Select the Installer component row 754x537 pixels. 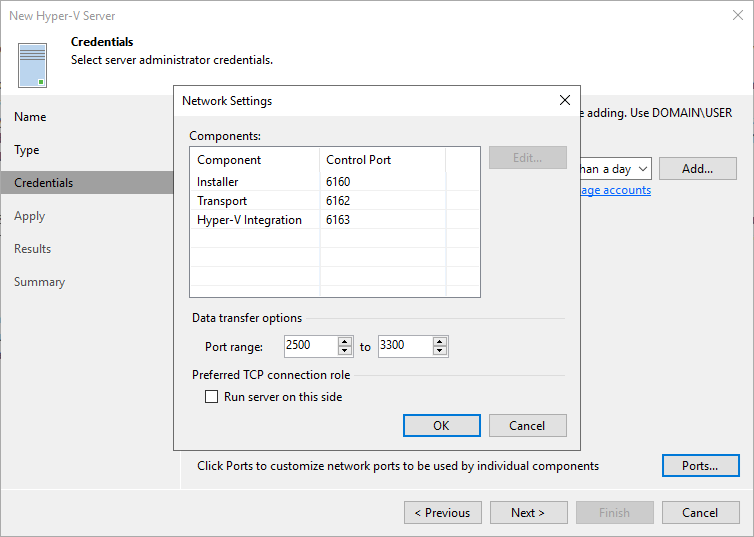pyautogui.click(x=335, y=182)
